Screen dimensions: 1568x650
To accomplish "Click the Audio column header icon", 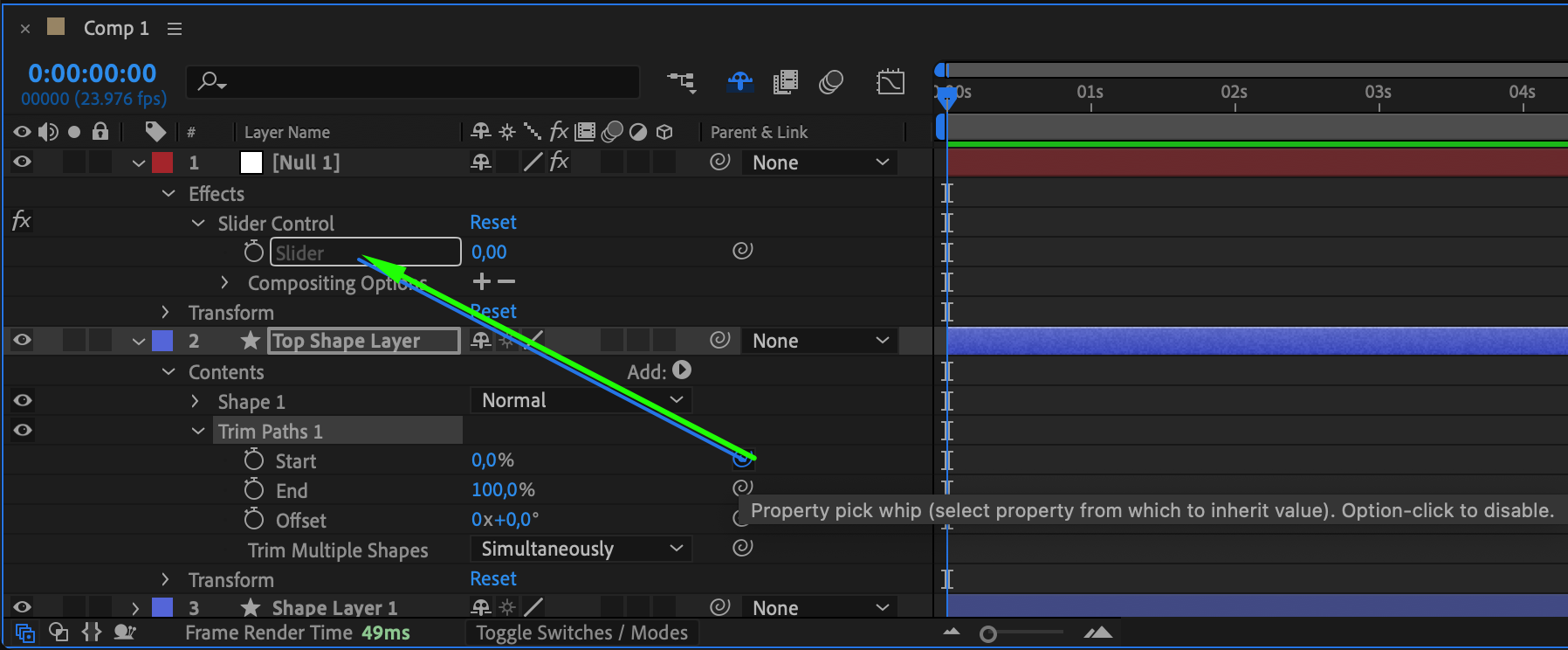I will pos(48,132).
